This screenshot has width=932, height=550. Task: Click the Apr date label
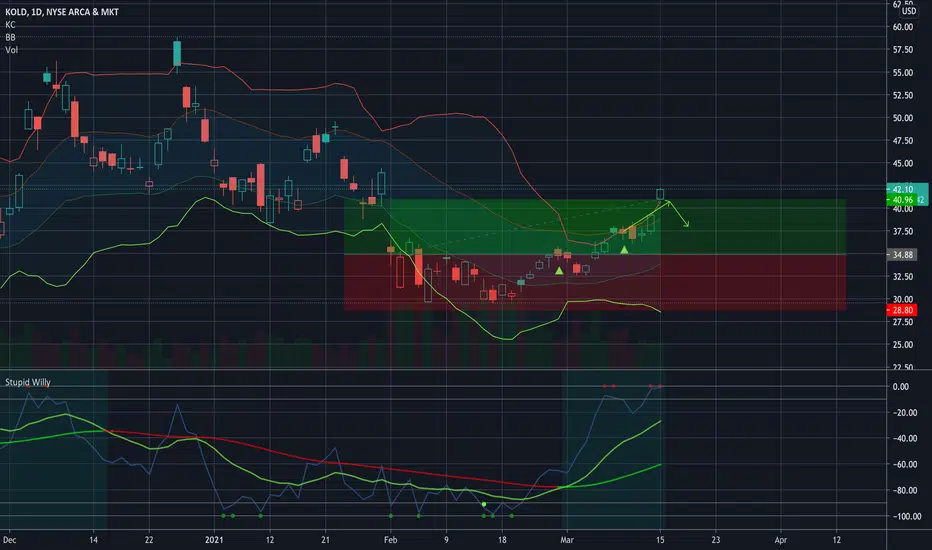pyautogui.click(x=780, y=540)
